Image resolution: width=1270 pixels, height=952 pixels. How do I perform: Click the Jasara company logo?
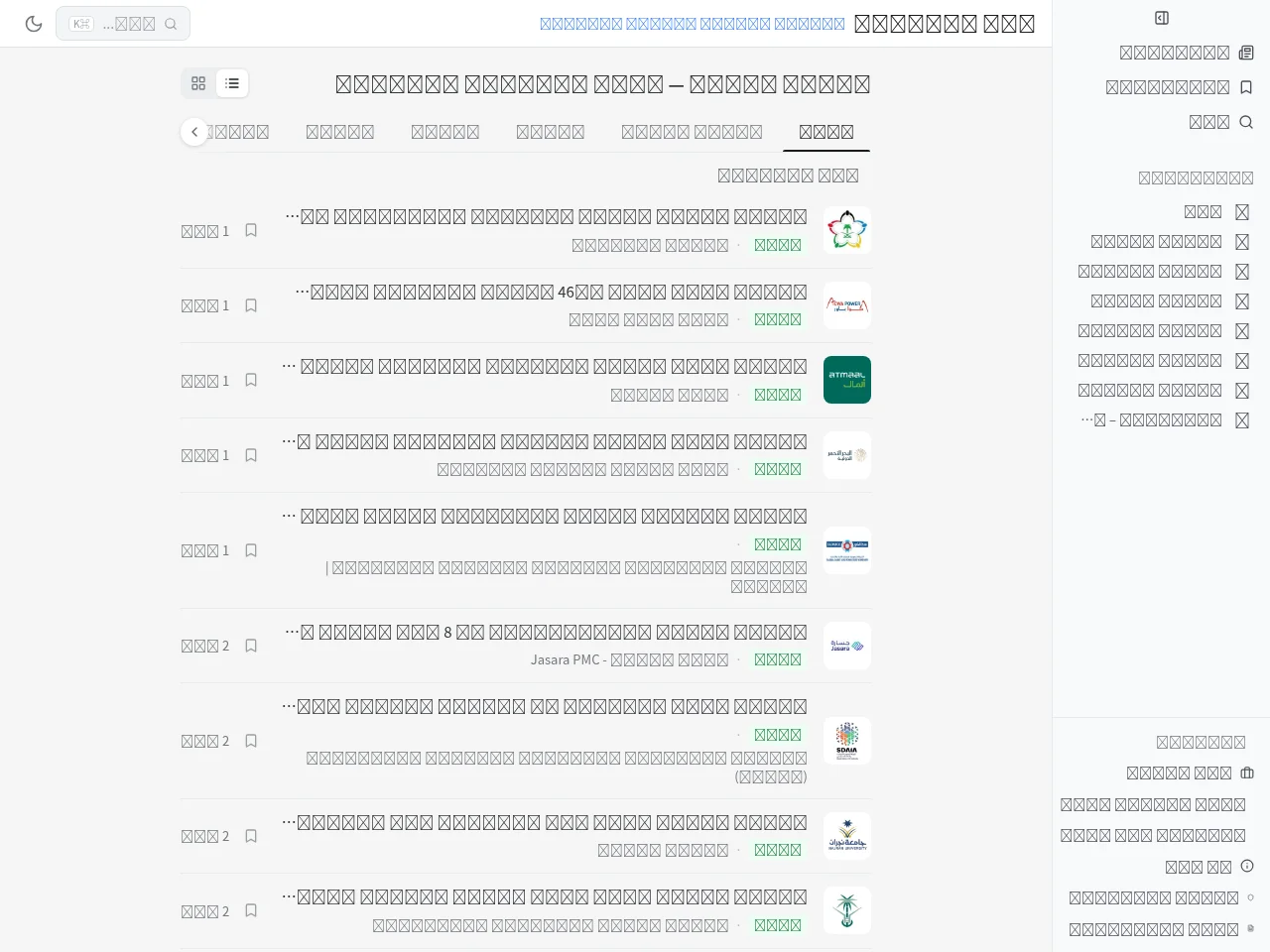pyautogui.click(x=847, y=646)
